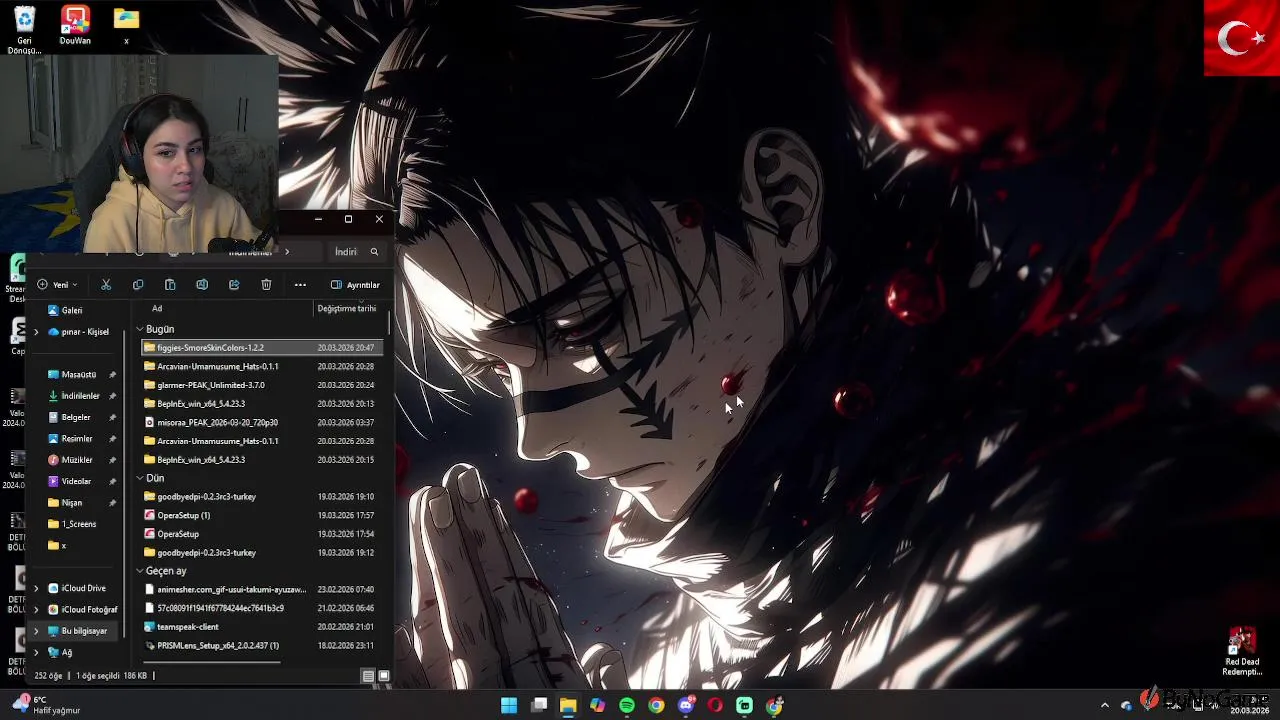Sort by Değiştirme tarihi column header
This screenshot has width=1280, height=720.
point(347,309)
